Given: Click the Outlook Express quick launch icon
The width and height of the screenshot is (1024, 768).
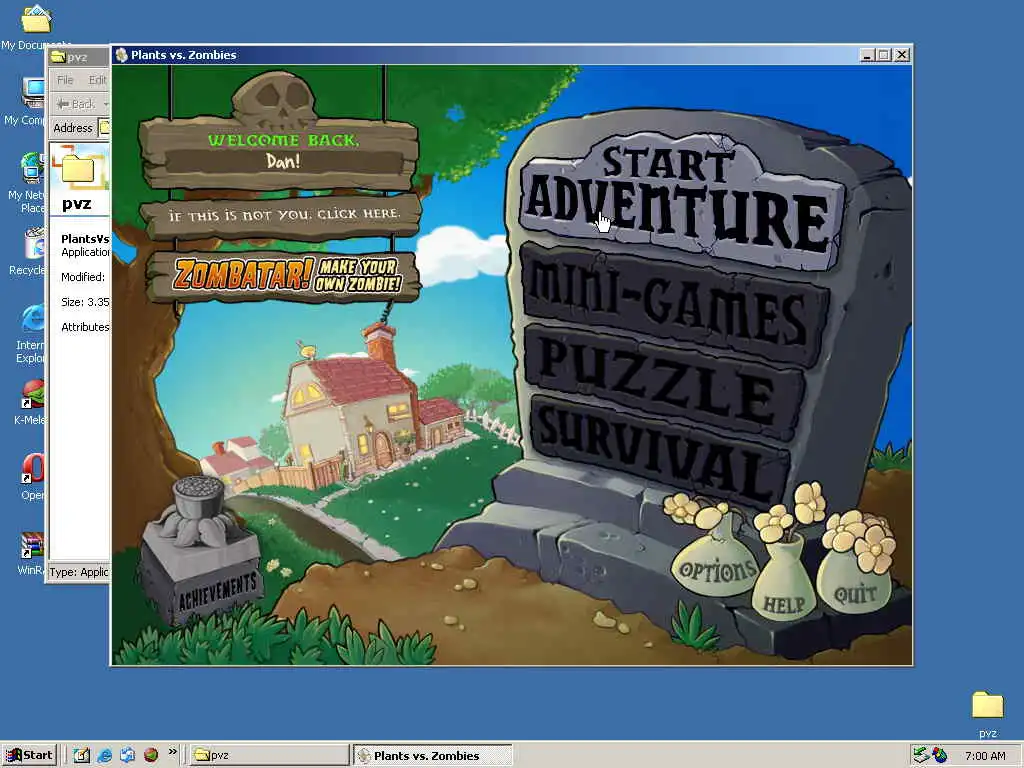Looking at the screenshot, I should click(127, 755).
